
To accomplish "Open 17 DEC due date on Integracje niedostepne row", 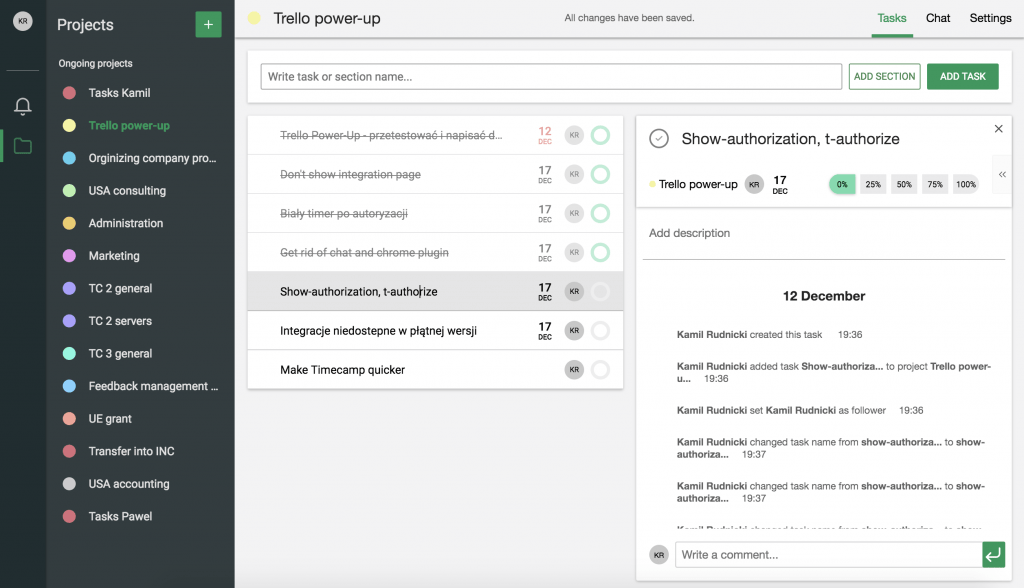I will point(545,331).
